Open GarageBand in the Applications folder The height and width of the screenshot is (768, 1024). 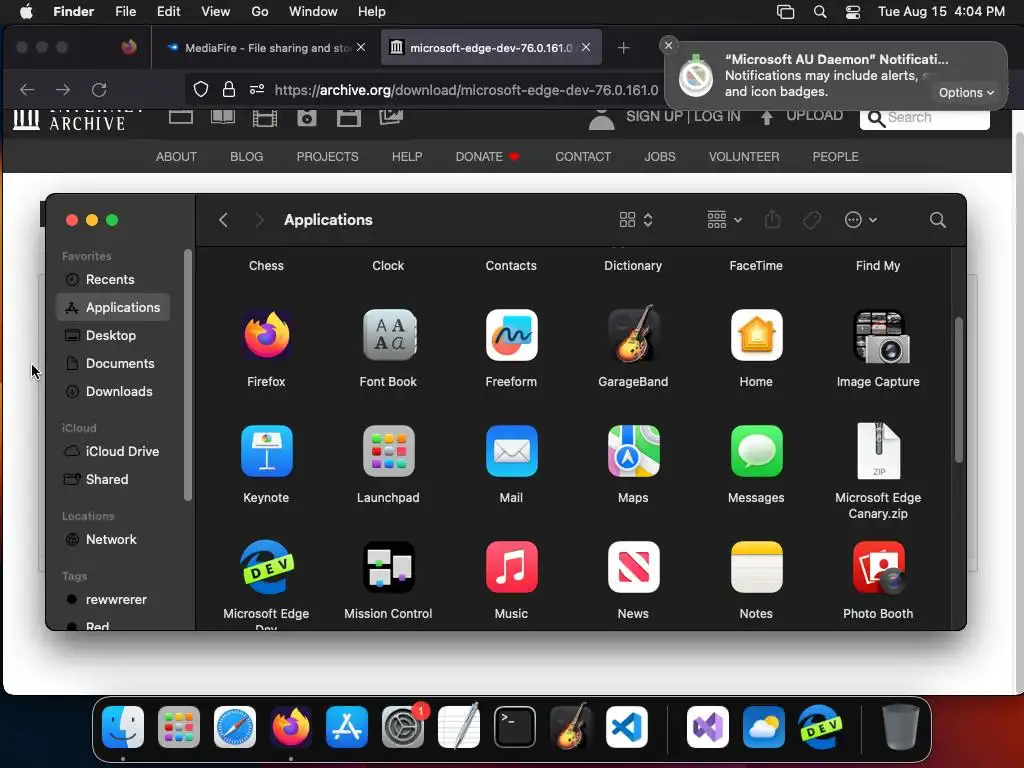(x=633, y=334)
